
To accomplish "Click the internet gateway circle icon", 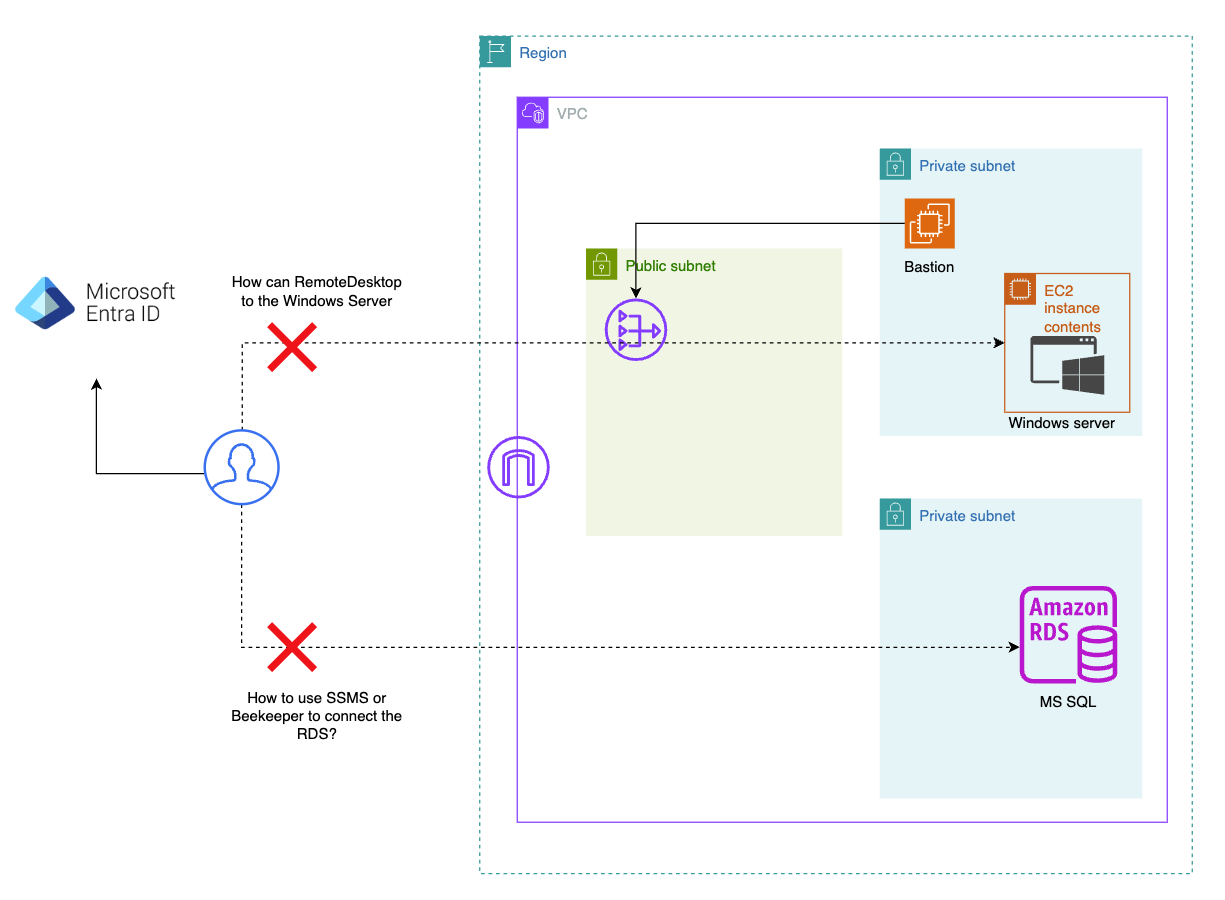I will point(636,330).
